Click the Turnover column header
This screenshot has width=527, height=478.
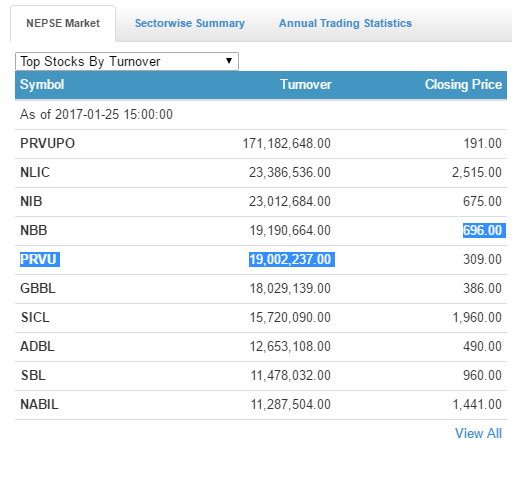pos(306,84)
